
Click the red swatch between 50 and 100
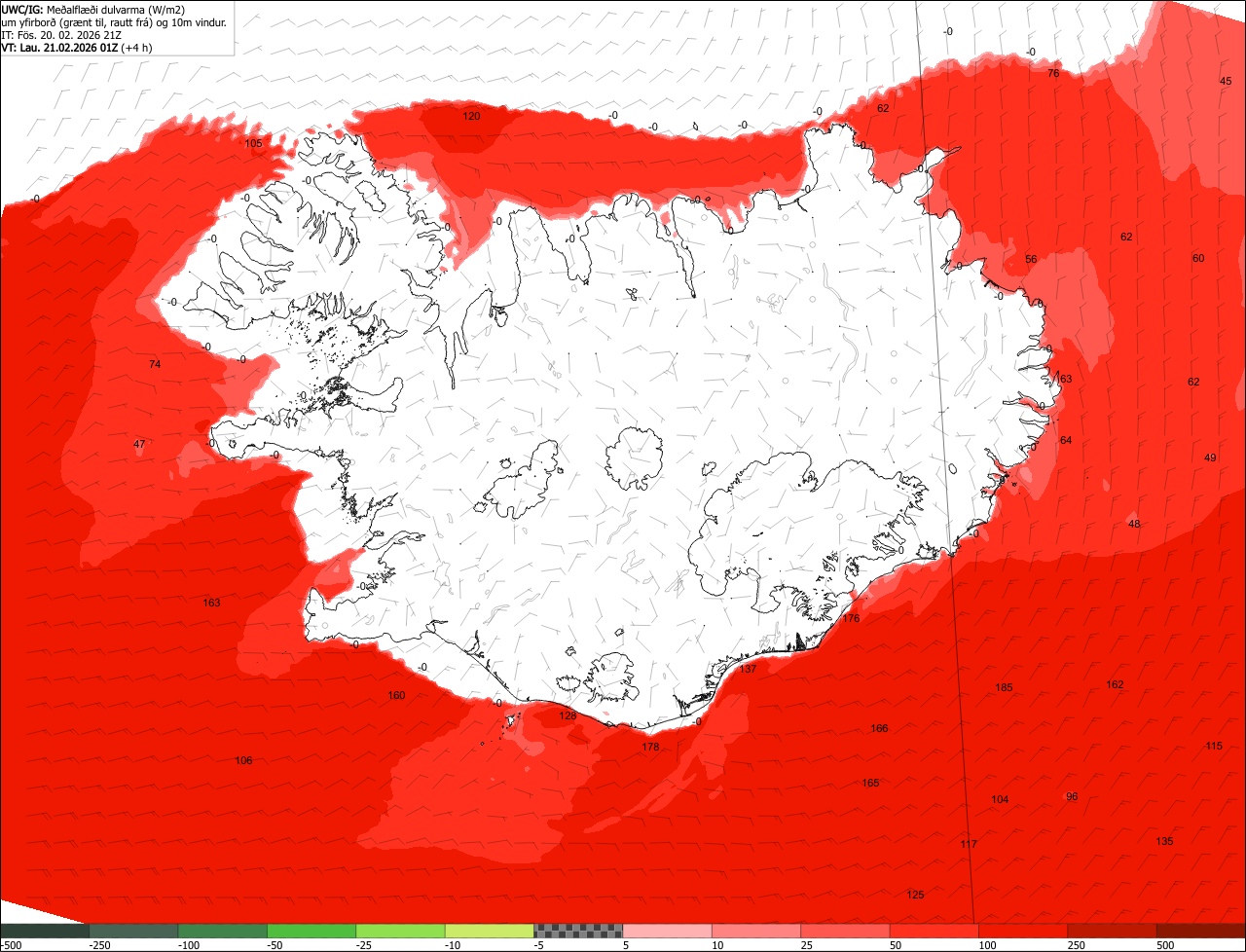pos(934,931)
